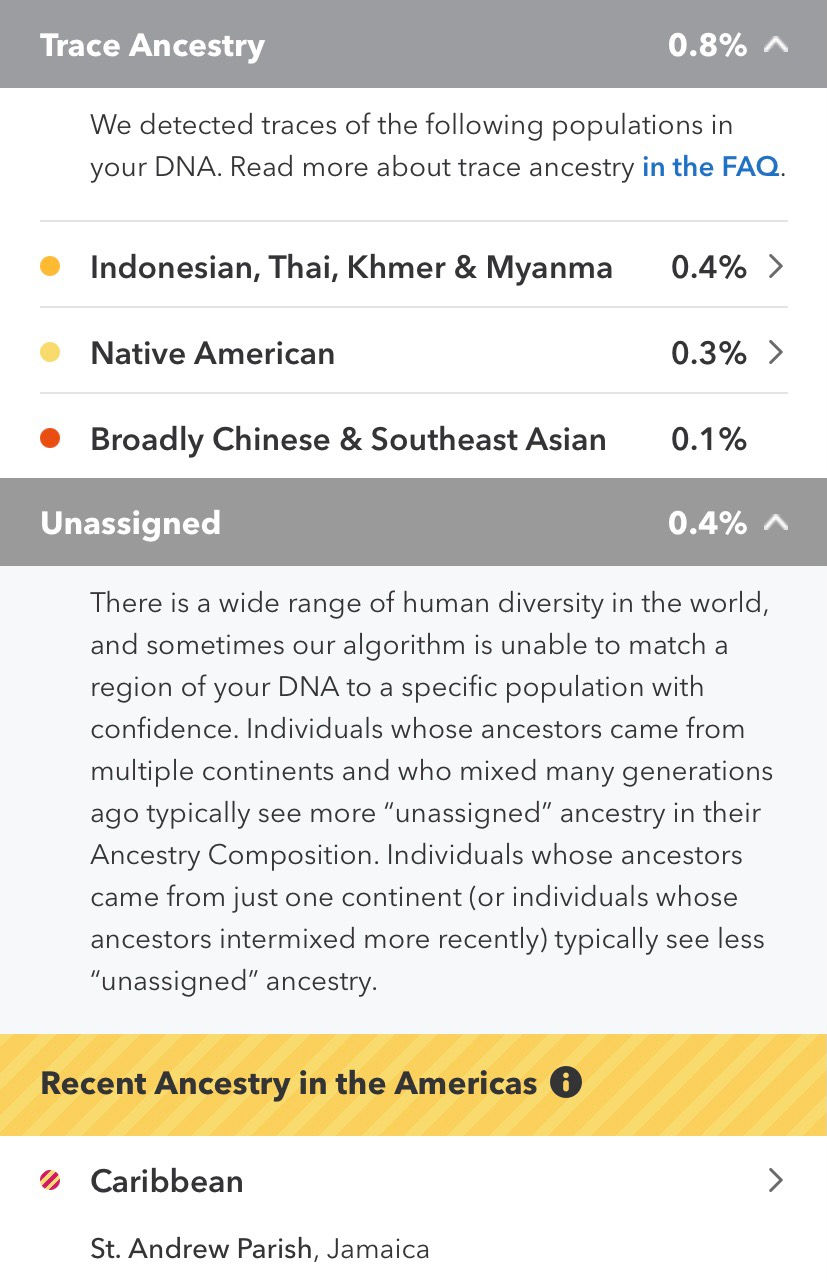
Task: Open Caribbean details arrow
Action: pos(775,1181)
